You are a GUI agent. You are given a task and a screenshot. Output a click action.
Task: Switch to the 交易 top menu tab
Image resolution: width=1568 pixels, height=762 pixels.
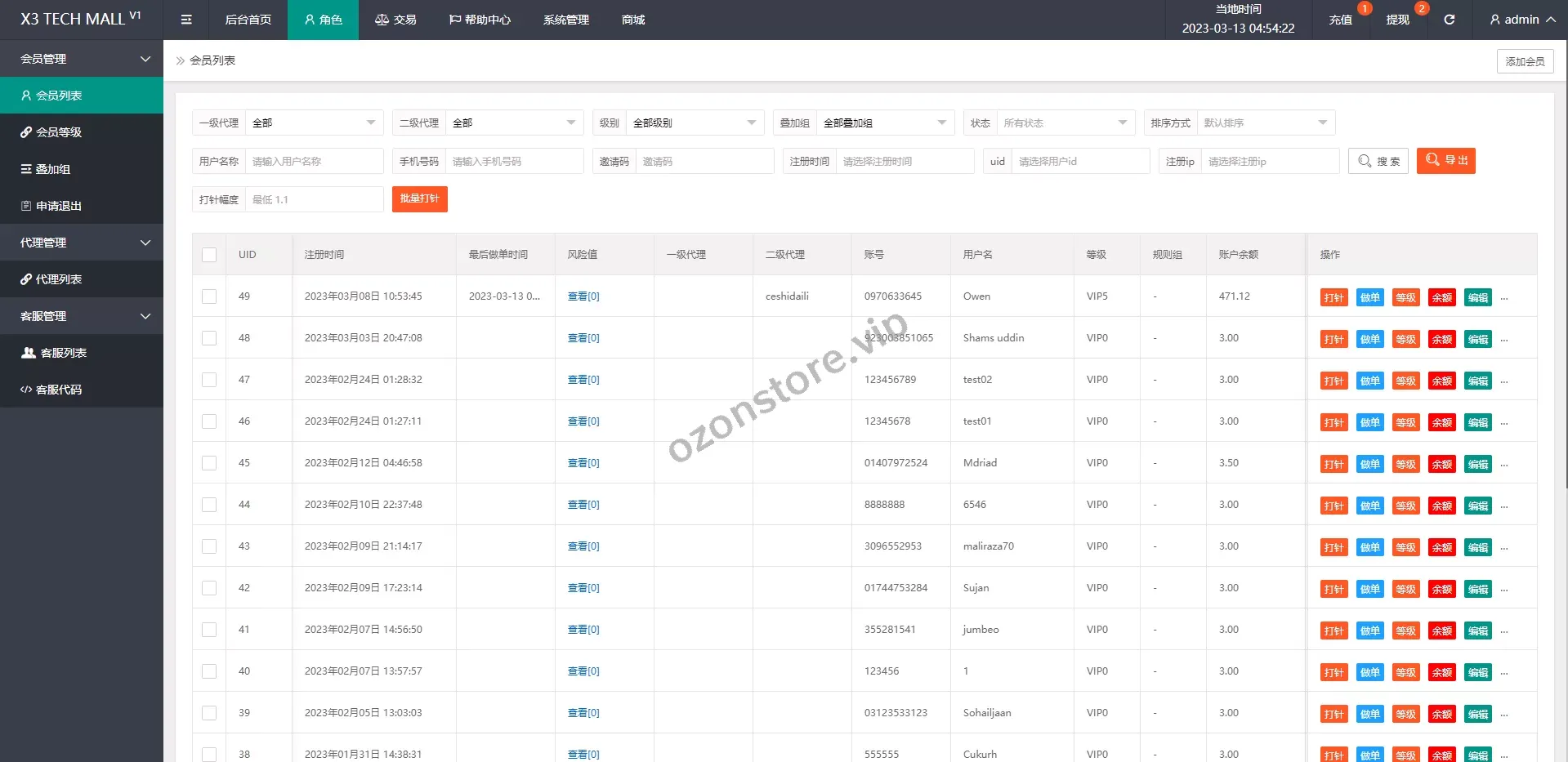395,20
